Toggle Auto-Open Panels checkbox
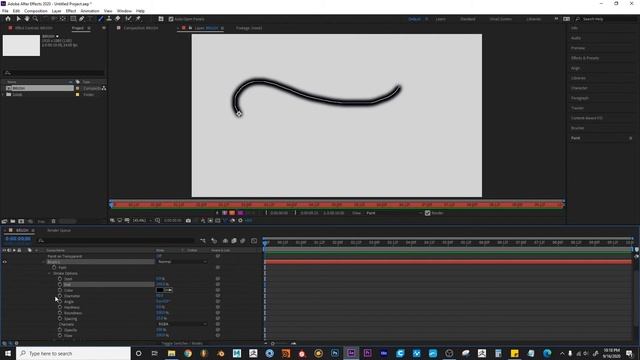 tap(171, 19)
